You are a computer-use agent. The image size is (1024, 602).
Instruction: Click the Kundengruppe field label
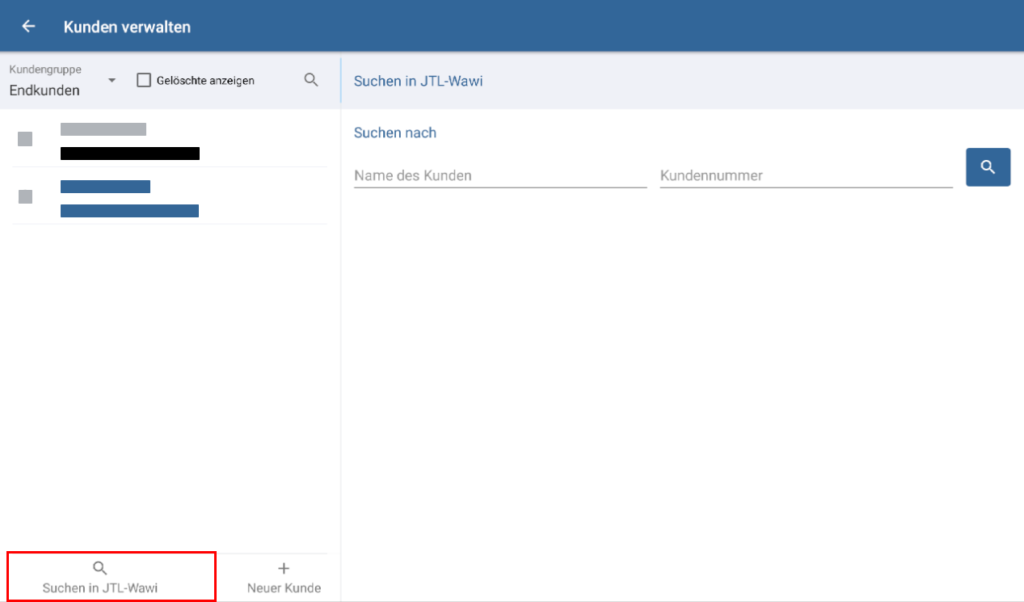45,70
